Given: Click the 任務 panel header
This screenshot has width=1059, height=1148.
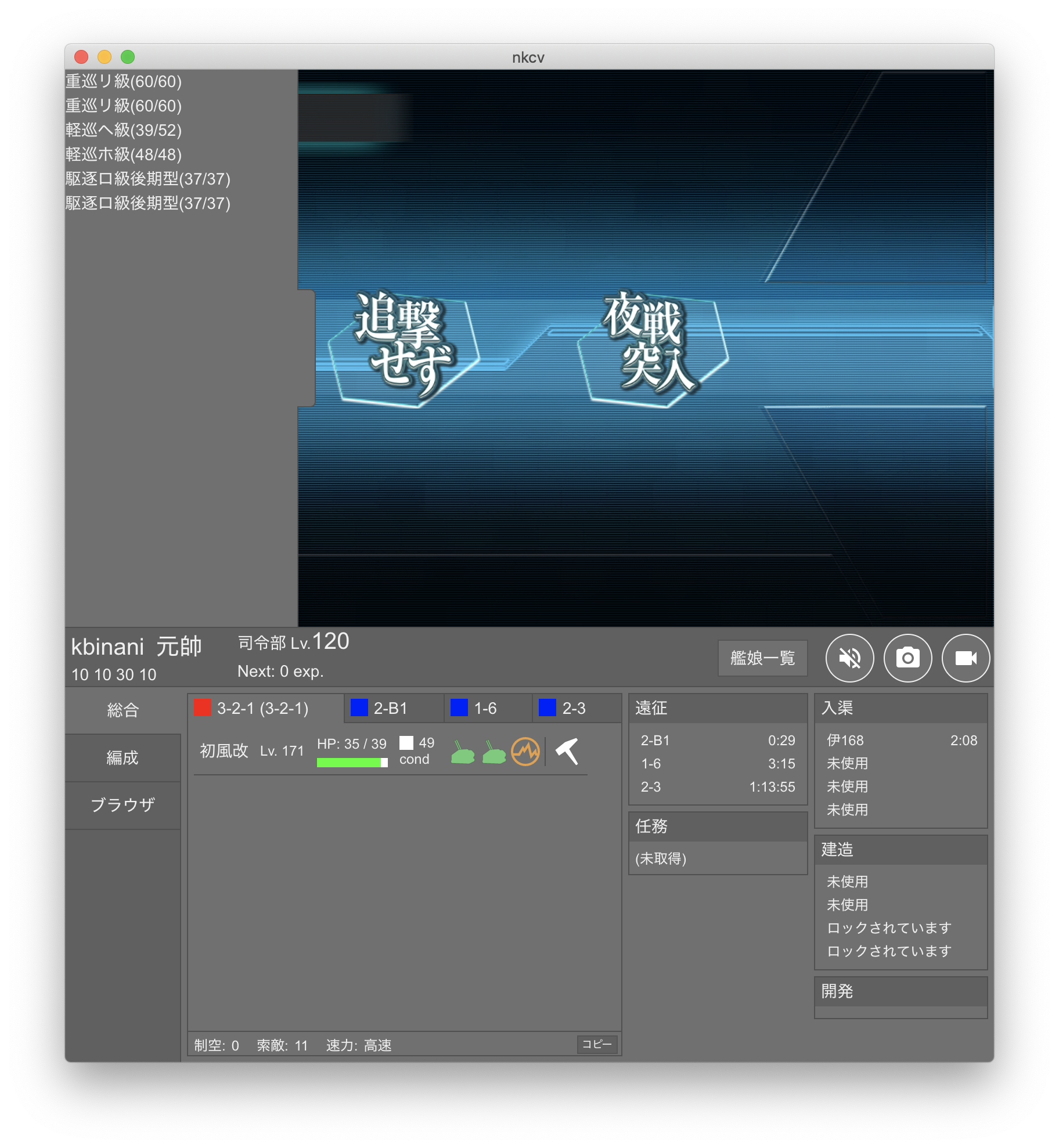Looking at the screenshot, I should click(x=718, y=826).
